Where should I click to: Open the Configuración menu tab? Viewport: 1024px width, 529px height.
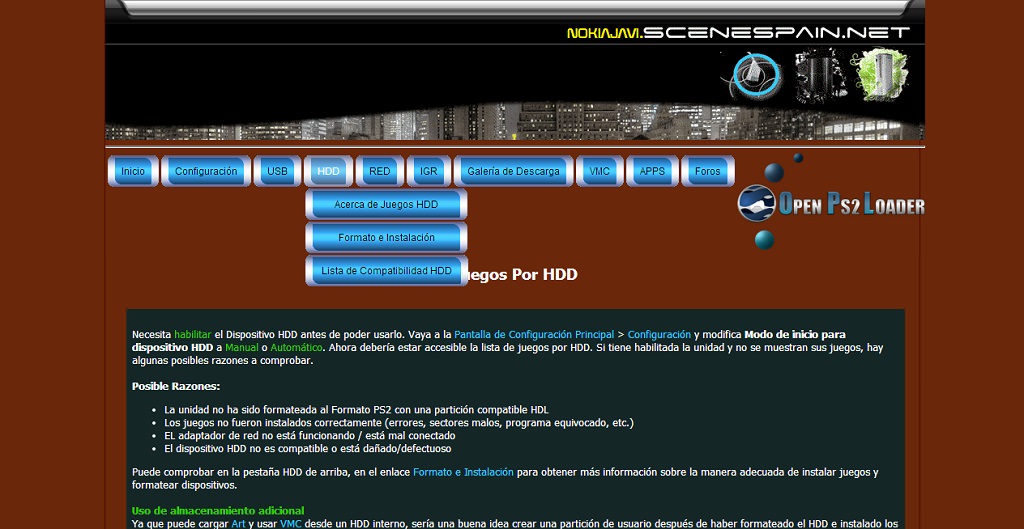click(206, 171)
